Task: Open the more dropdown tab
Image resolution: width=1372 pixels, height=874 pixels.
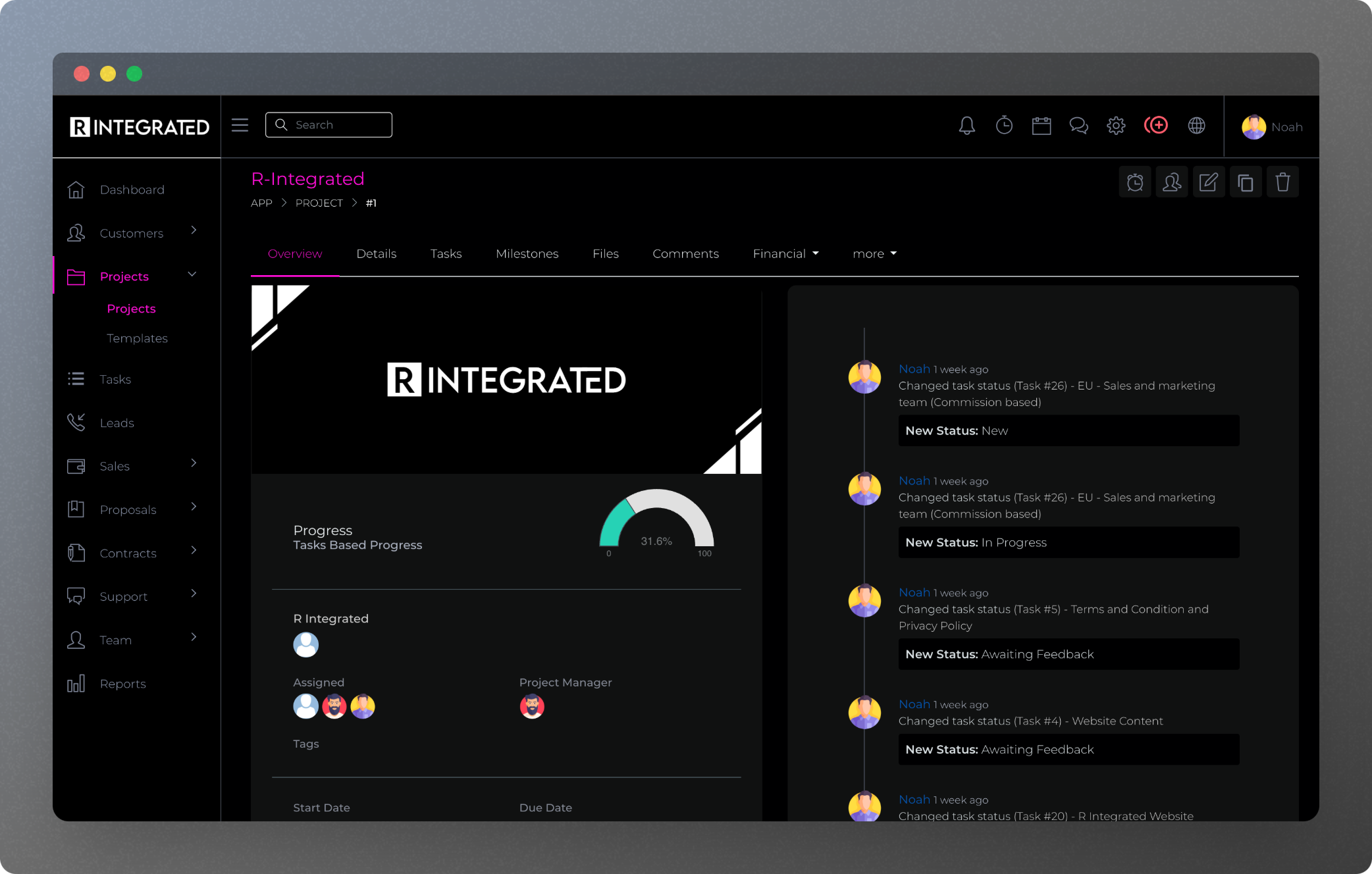Action: [874, 253]
